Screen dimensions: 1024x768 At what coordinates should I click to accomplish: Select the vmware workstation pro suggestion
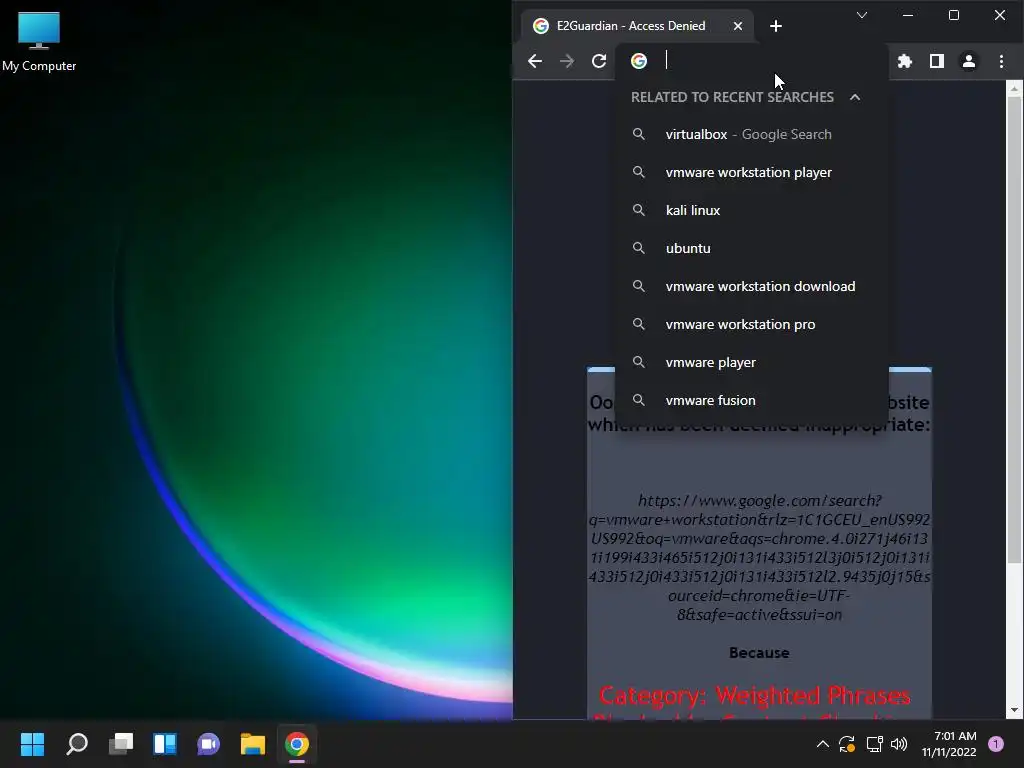pos(751,323)
